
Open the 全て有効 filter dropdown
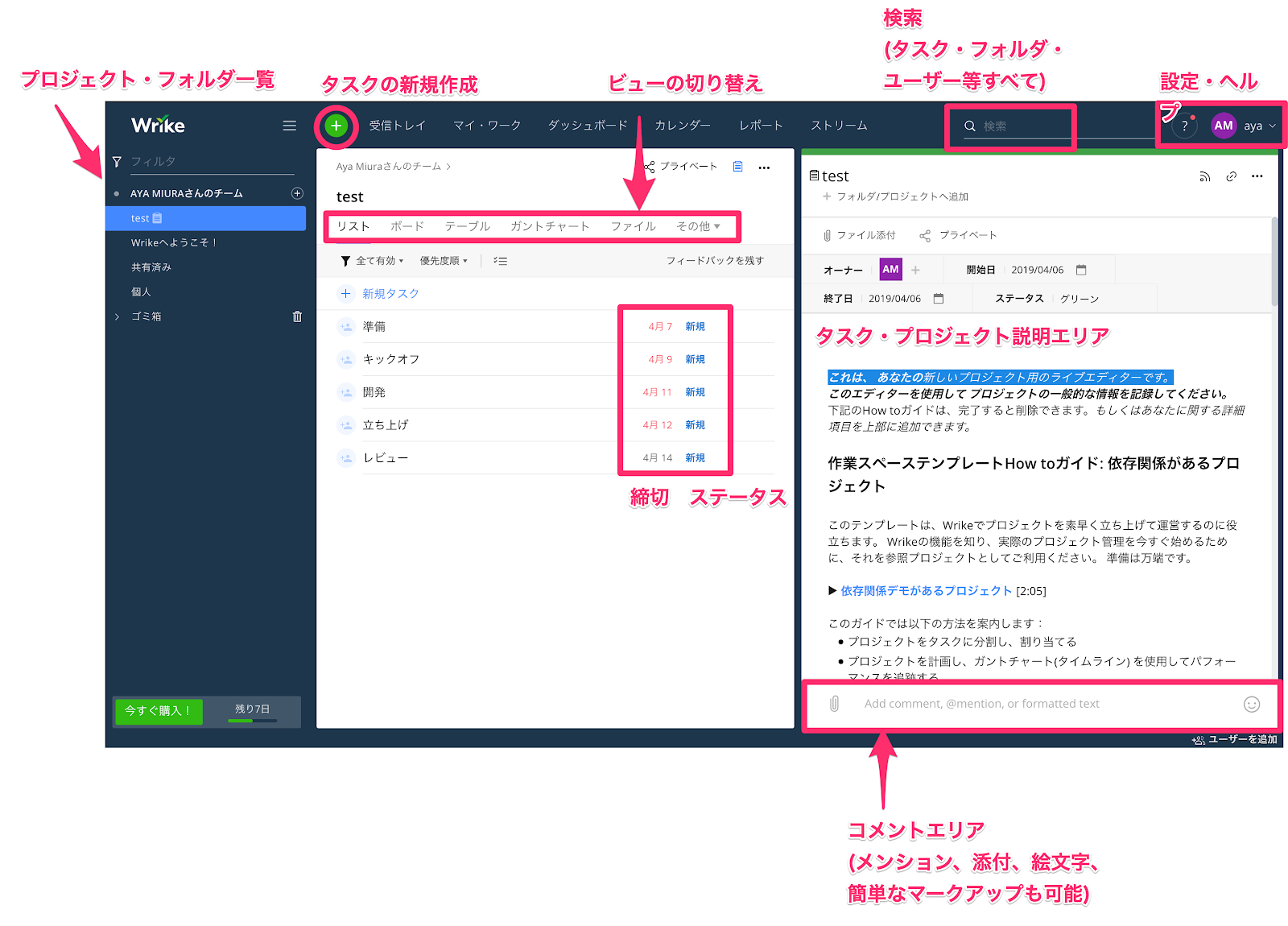[372, 261]
